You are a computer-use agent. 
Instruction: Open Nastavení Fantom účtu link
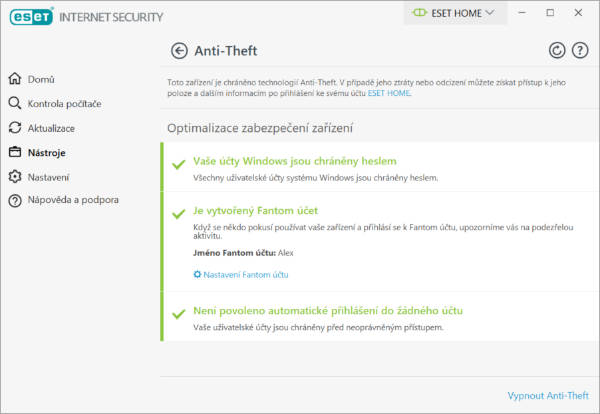[x=246, y=275]
